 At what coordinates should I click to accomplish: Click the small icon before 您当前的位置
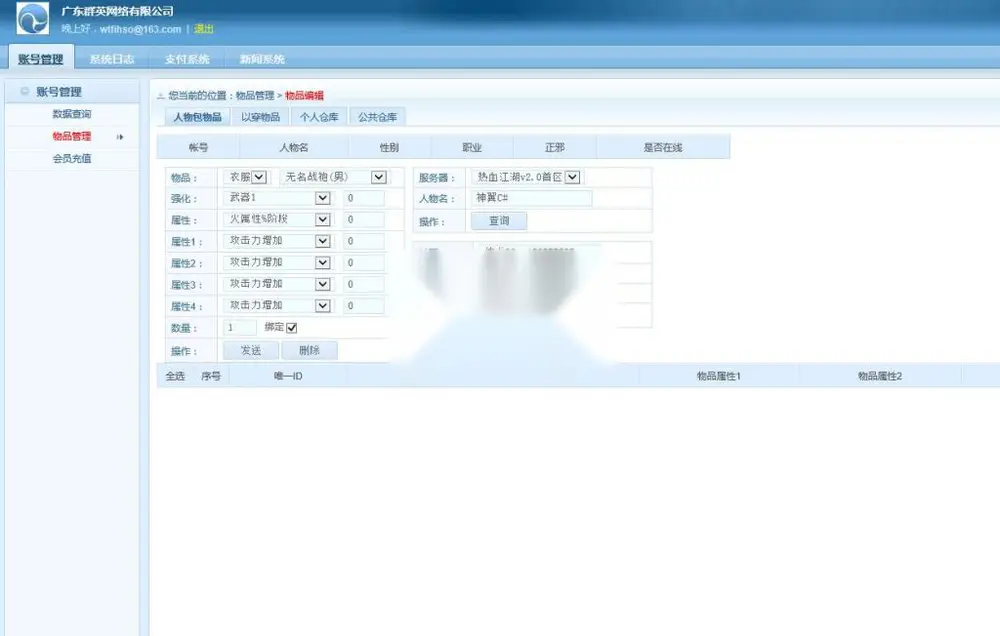tap(161, 96)
